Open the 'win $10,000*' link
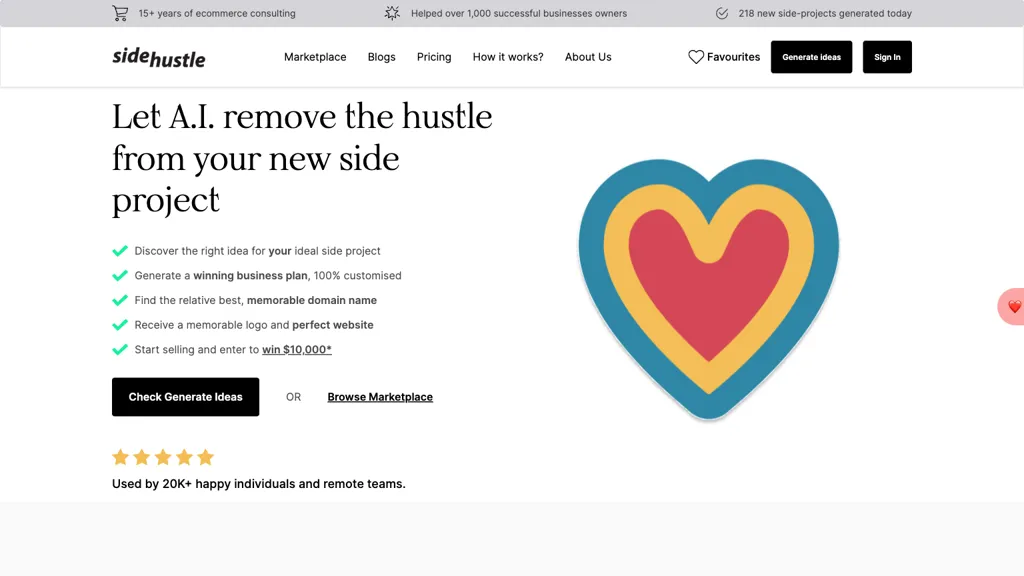 click(296, 349)
